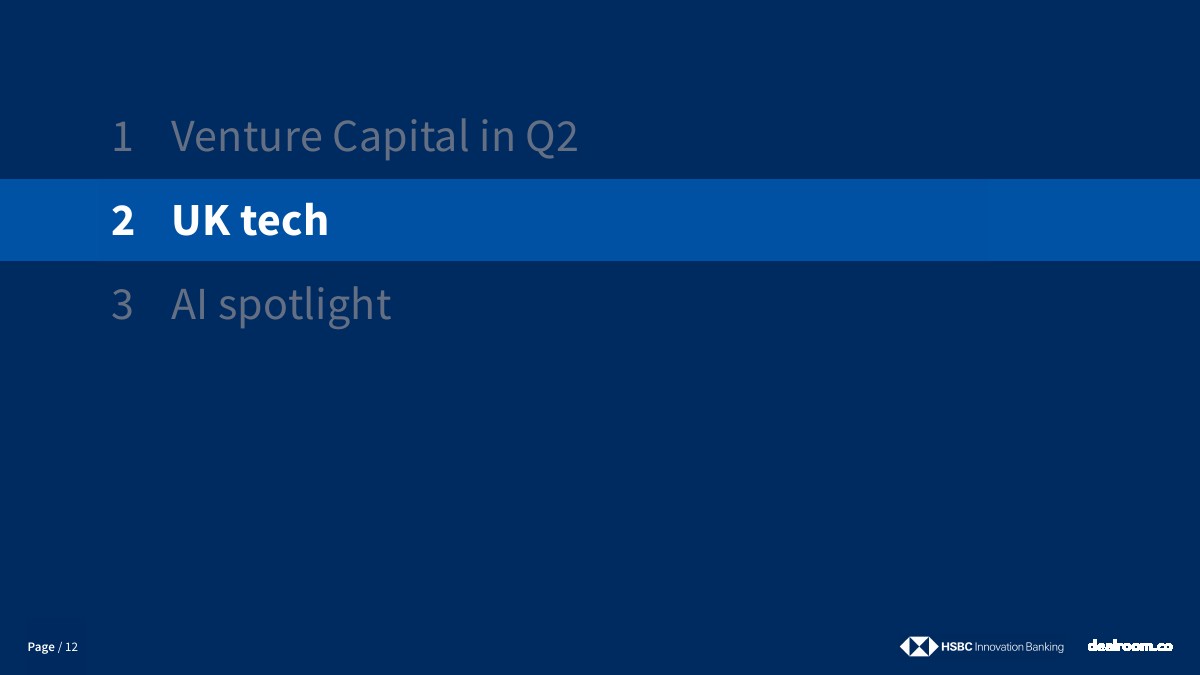Click the bold agenda number 2

[122, 221]
